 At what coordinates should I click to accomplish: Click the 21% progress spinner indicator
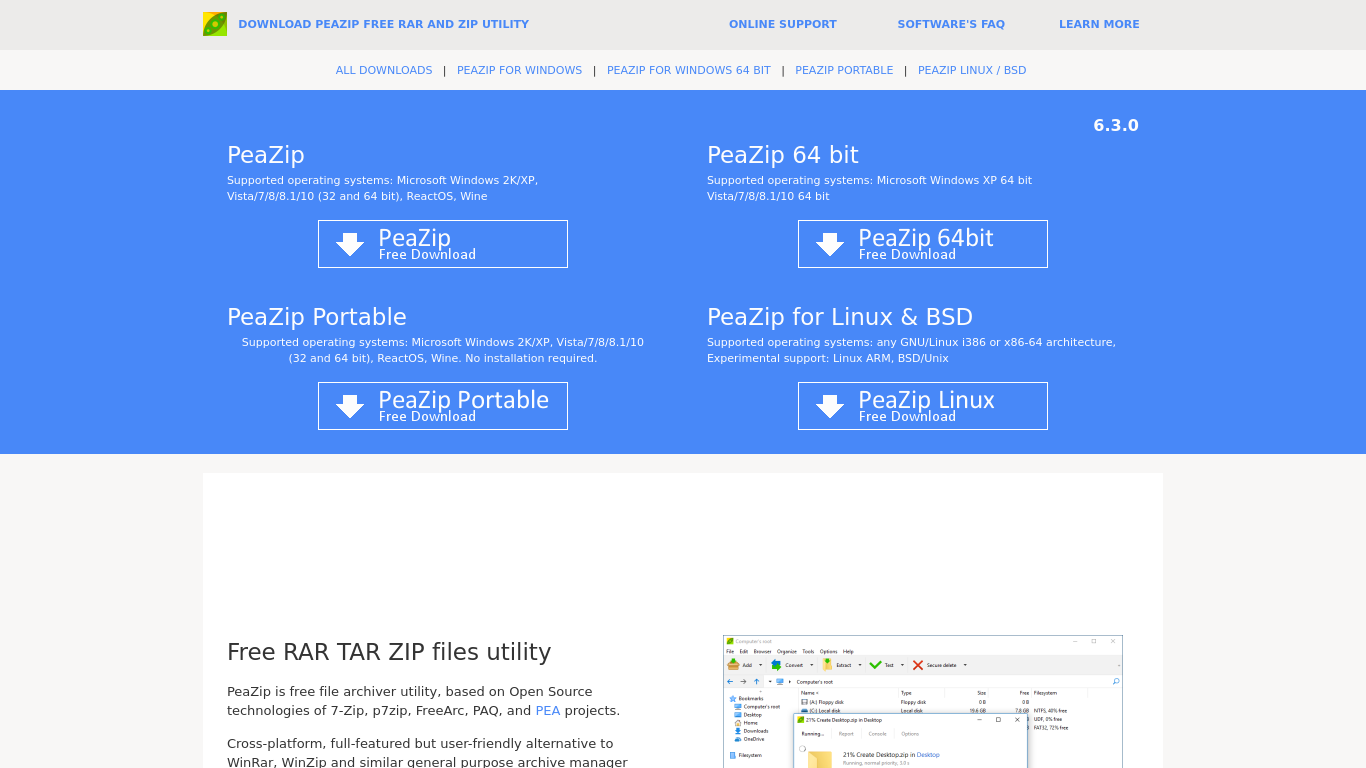click(802, 748)
